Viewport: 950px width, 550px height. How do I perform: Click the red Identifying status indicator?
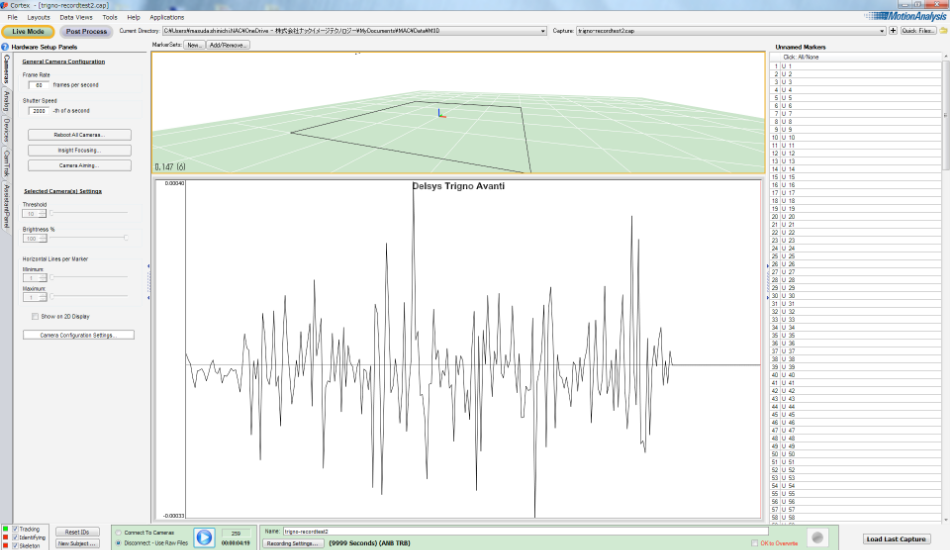pyautogui.click(x=5, y=537)
